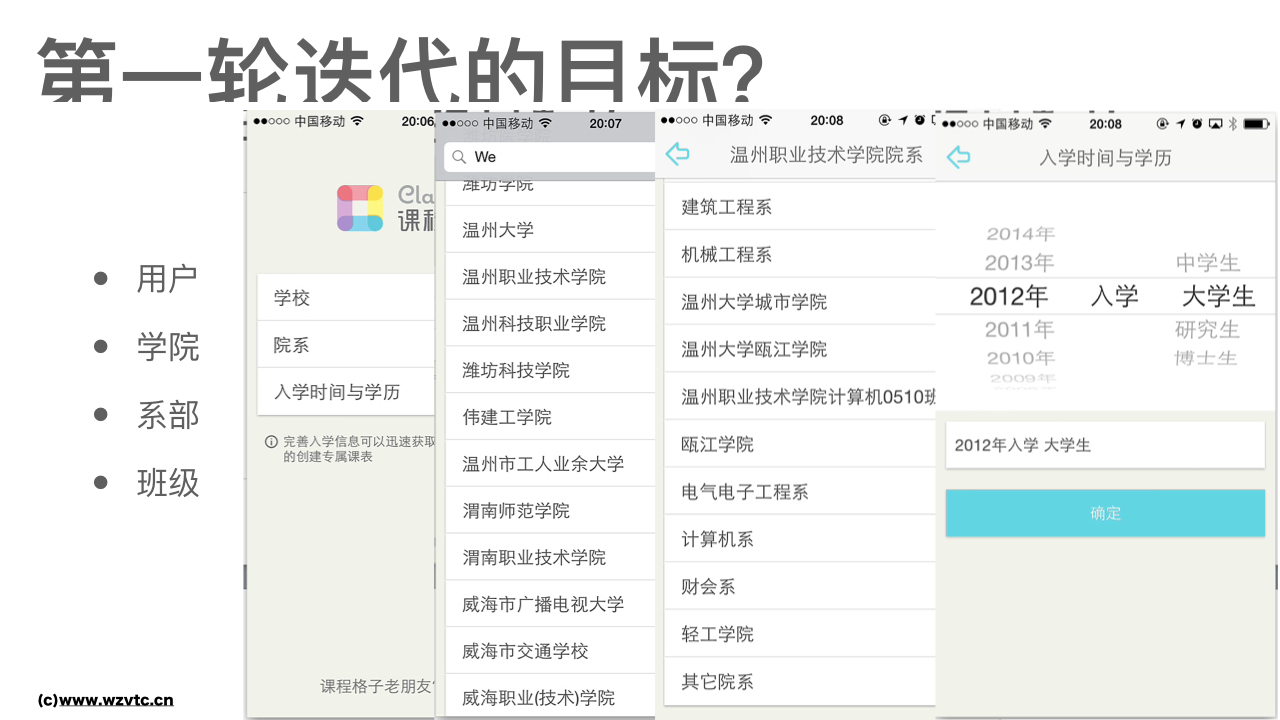Select 温州职业技术学院 from school list

click(534, 277)
